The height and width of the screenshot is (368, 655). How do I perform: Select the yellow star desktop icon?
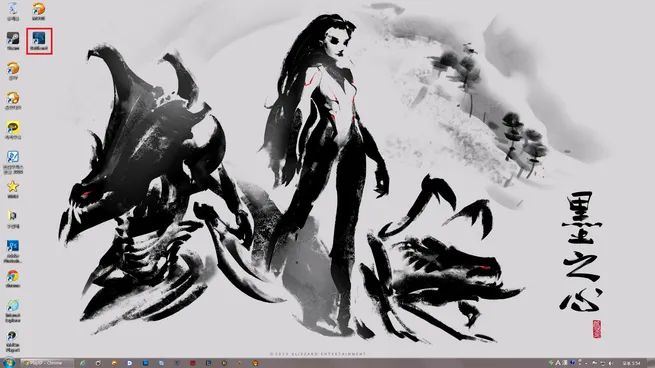[13, 190]
